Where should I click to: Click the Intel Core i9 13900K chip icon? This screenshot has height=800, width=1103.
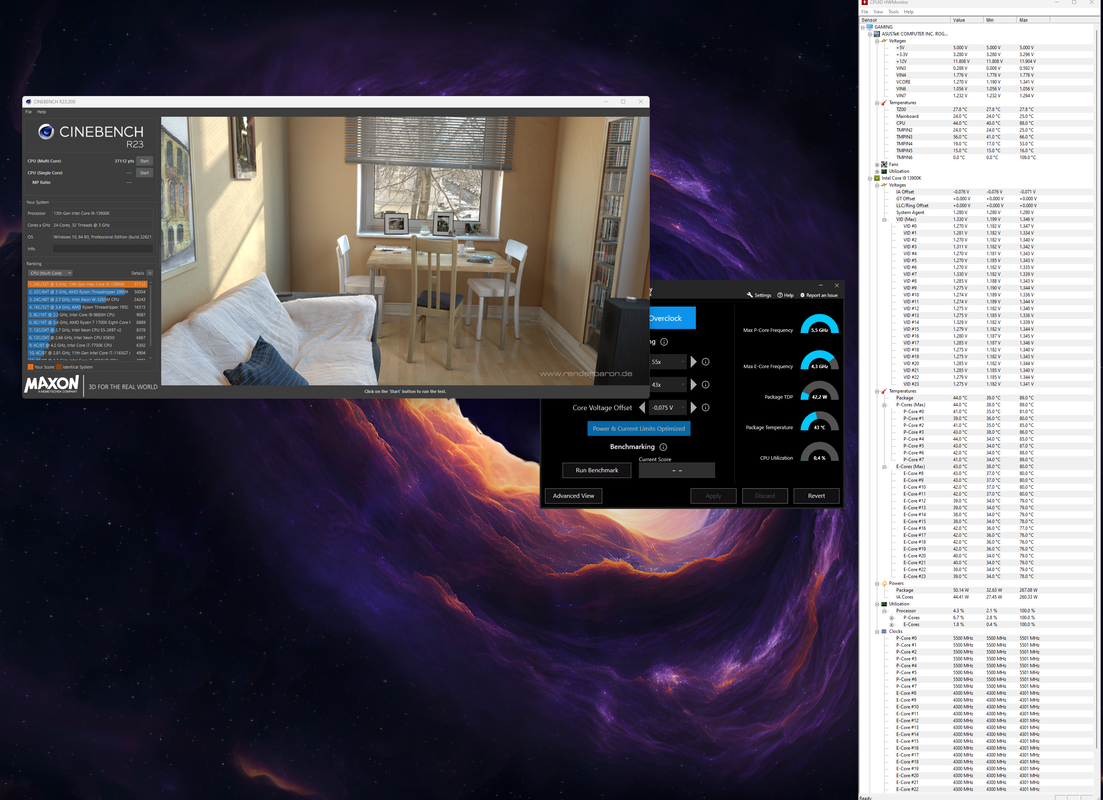click(x=877, y=178)
